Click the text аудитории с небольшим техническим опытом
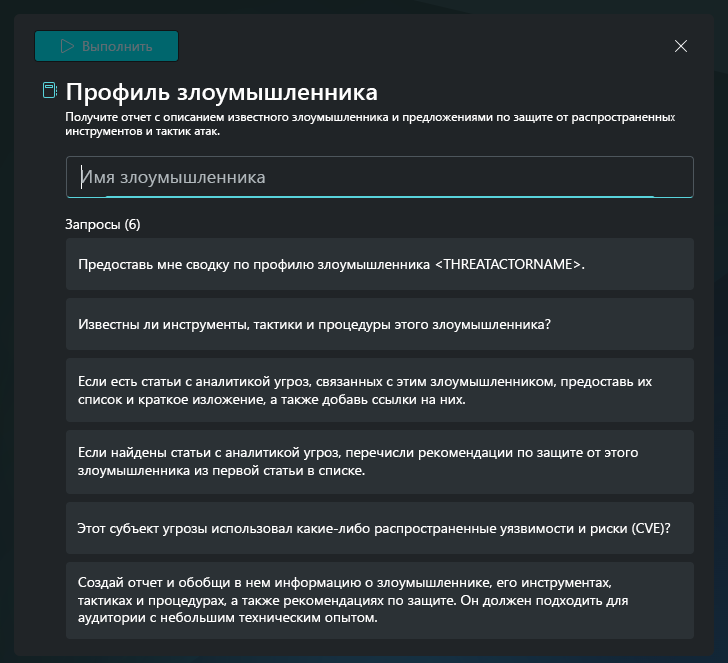Image resolution: width=728 pixels, height=663 pixels. pos(227,618)
